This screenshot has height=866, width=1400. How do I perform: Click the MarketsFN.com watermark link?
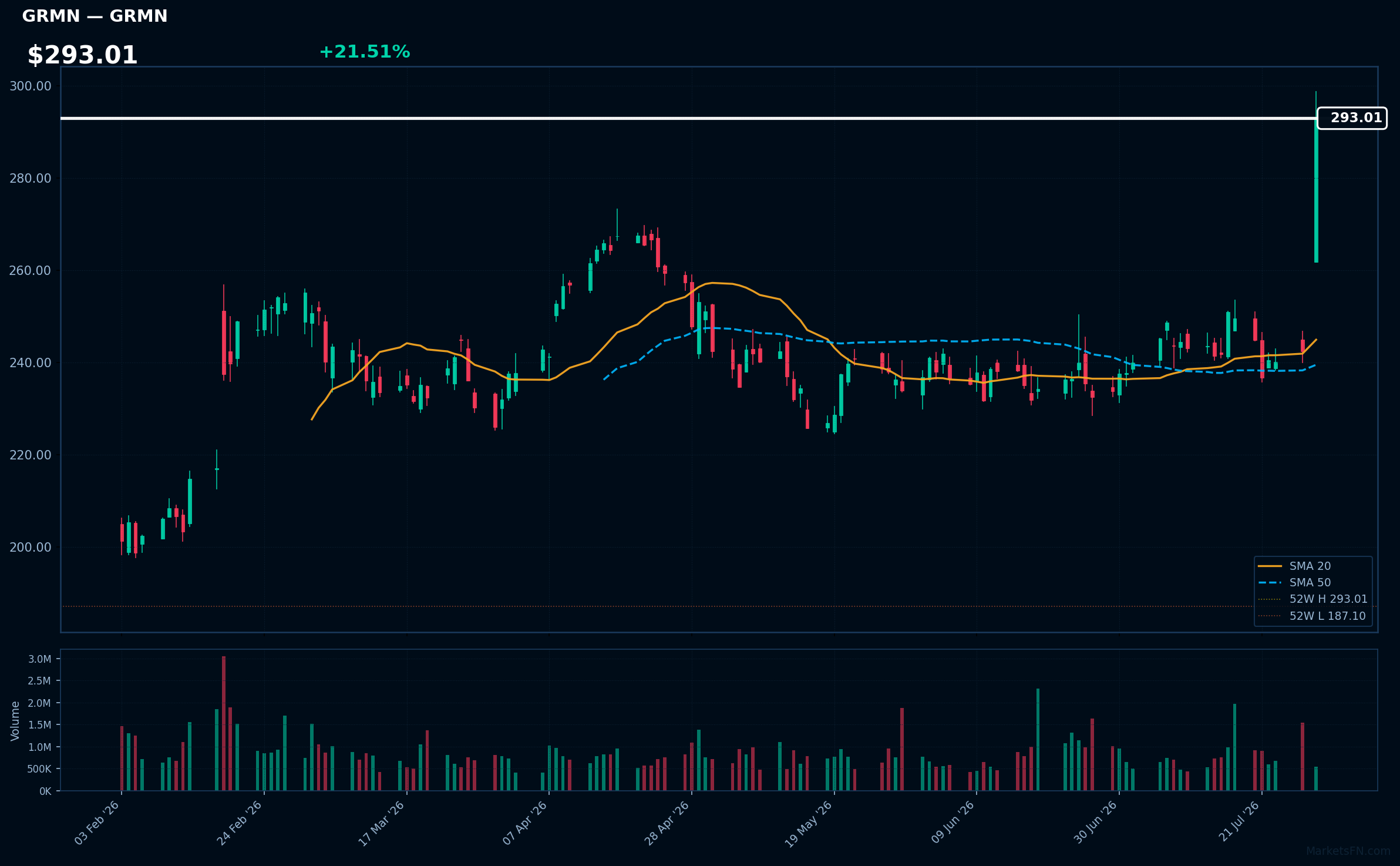click(1348, 851)
